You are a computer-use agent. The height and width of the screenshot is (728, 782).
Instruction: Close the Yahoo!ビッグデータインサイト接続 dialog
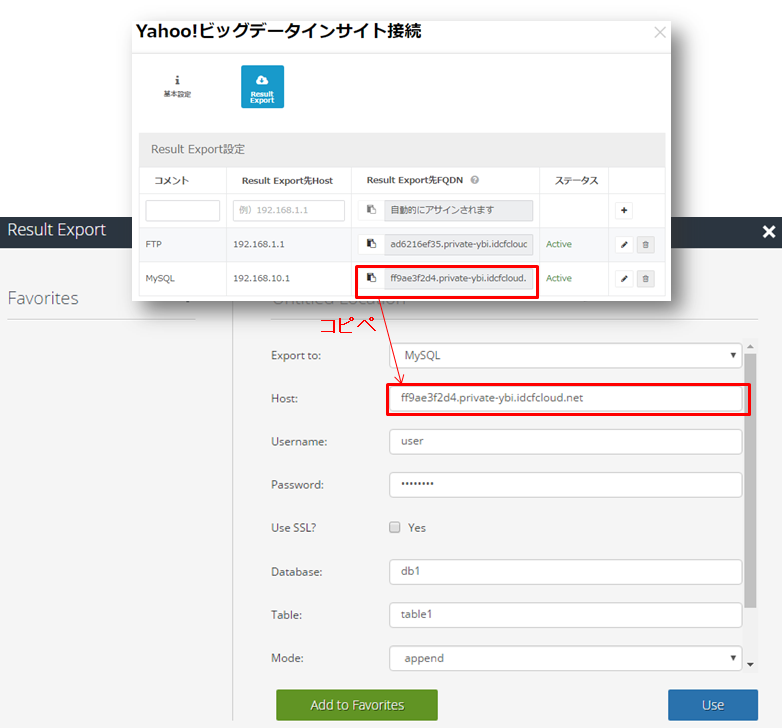pos(659,32)
